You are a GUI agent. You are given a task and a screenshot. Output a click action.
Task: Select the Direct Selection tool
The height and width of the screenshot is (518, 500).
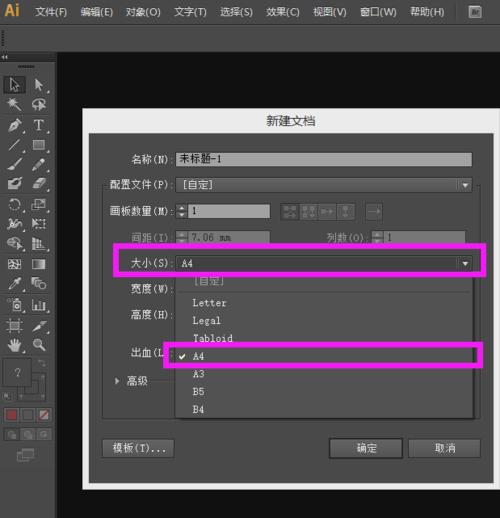[x=39, y=85]
